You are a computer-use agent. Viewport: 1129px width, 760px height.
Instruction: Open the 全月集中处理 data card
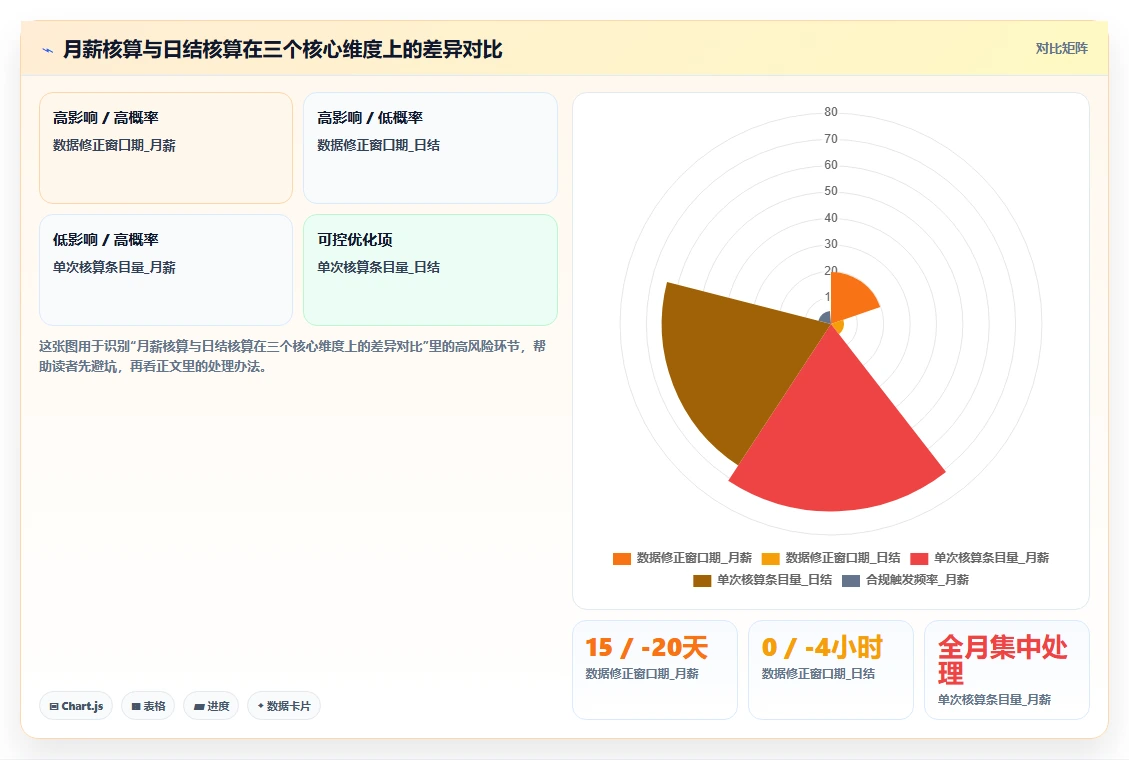click(x=1007, y=669)
